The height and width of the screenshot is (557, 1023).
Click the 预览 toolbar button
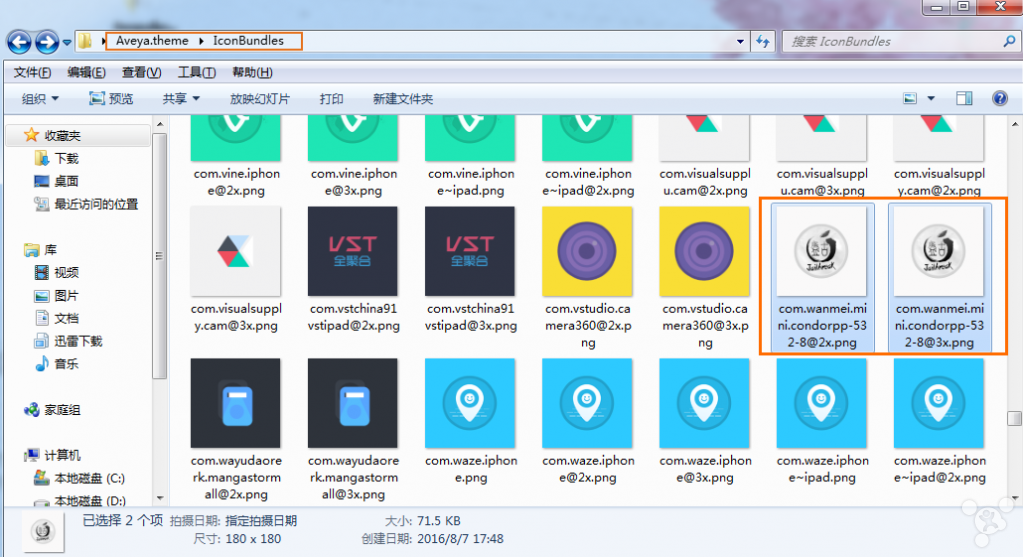click(x=111, y=98)
